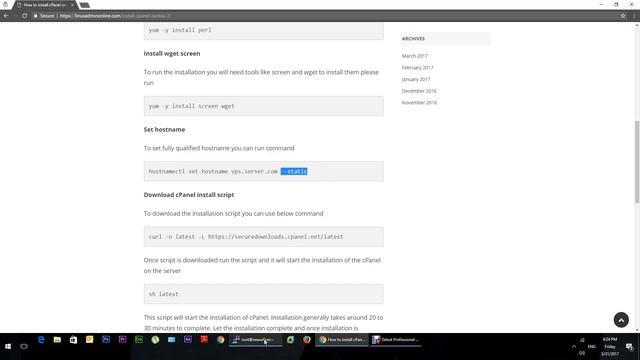This screenshot has width=640, height=360.
Task: Launch After Effects from the taskbar
Action: pyautogui.click(x=188, y=340)
